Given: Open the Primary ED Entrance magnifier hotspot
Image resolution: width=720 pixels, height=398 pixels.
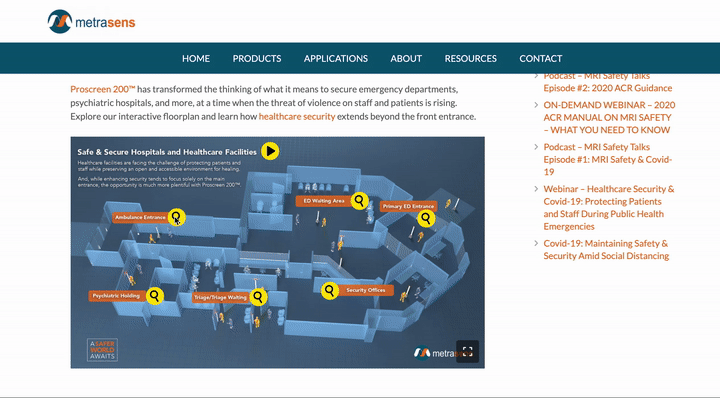Looking at the screenshot, I should (426, 218).
